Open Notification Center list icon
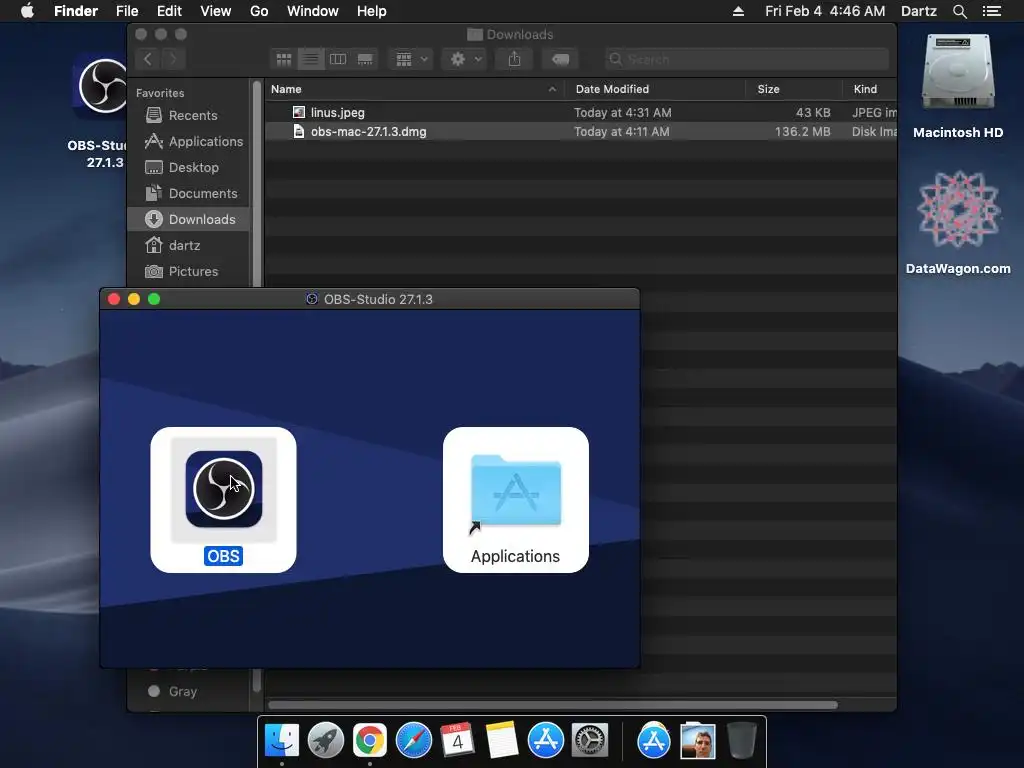 (x=991, y=11)
